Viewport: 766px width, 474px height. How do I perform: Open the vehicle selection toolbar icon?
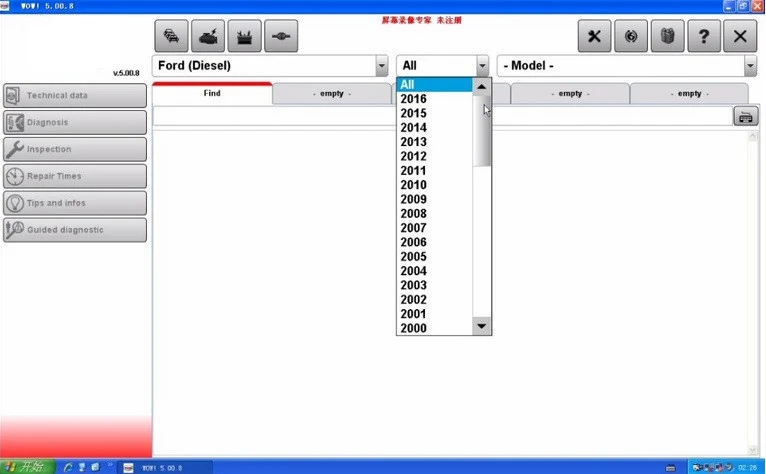[171, 36]
